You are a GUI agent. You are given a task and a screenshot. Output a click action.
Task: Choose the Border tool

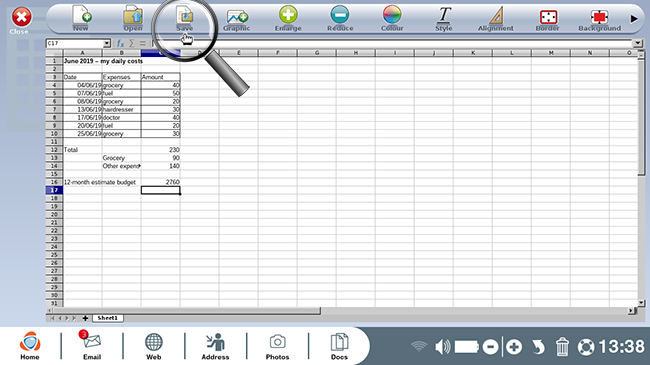(548, 17)
